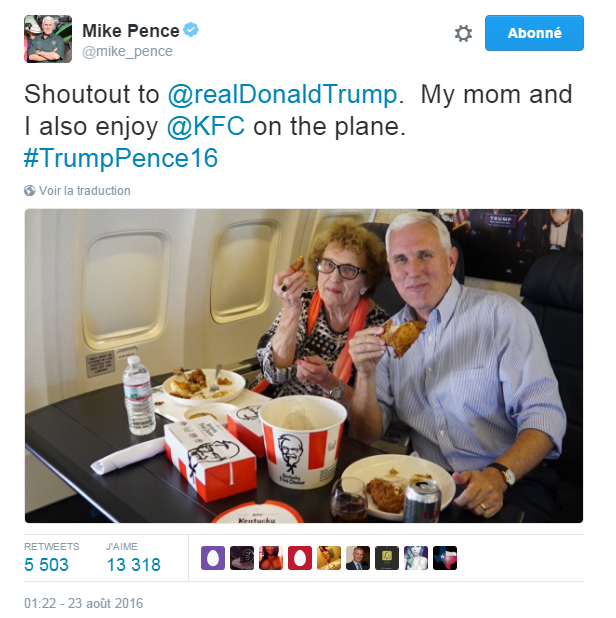Open the Texas flag avatar

click(x=445, y=558)
